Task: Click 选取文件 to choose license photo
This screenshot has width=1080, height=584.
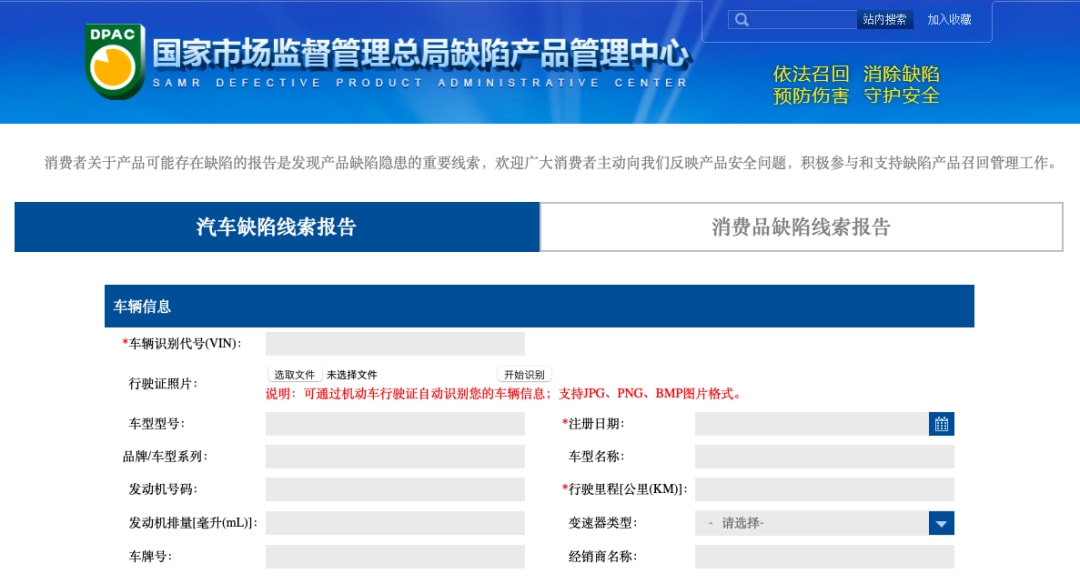Action: (294, 375)
